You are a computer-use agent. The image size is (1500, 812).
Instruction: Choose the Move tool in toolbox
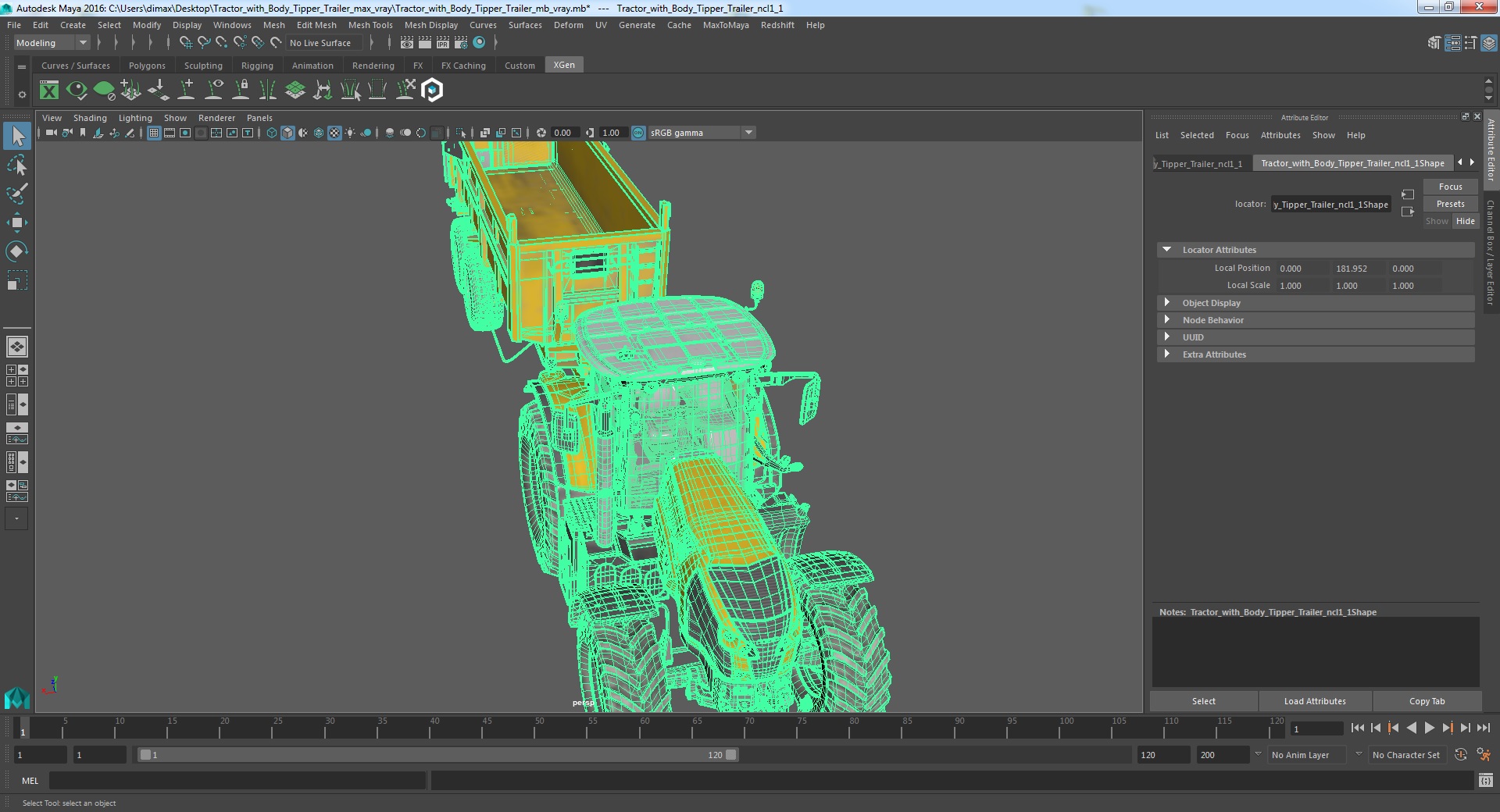click(17, 223)
